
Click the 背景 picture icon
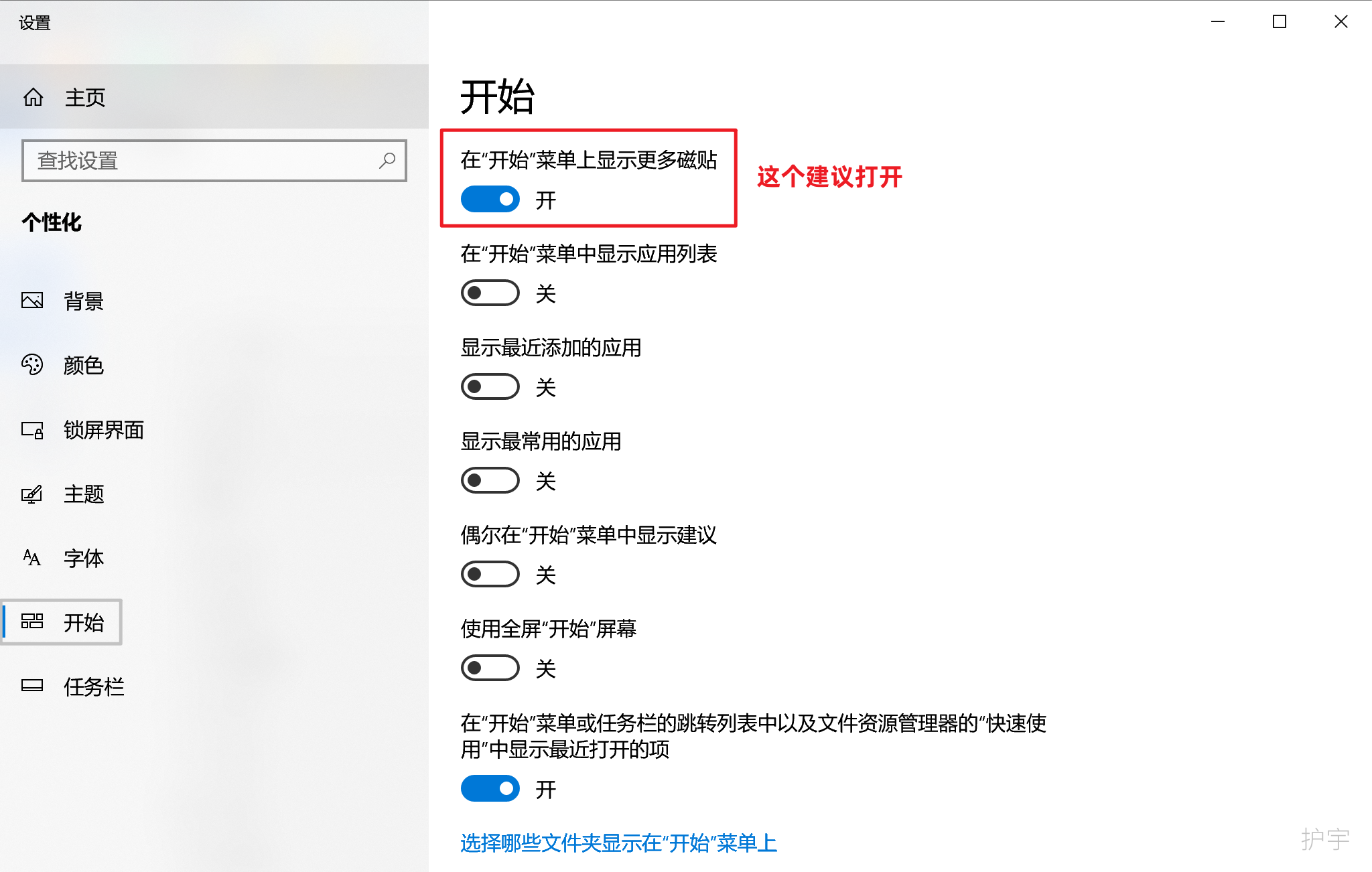tap(32, 301)
